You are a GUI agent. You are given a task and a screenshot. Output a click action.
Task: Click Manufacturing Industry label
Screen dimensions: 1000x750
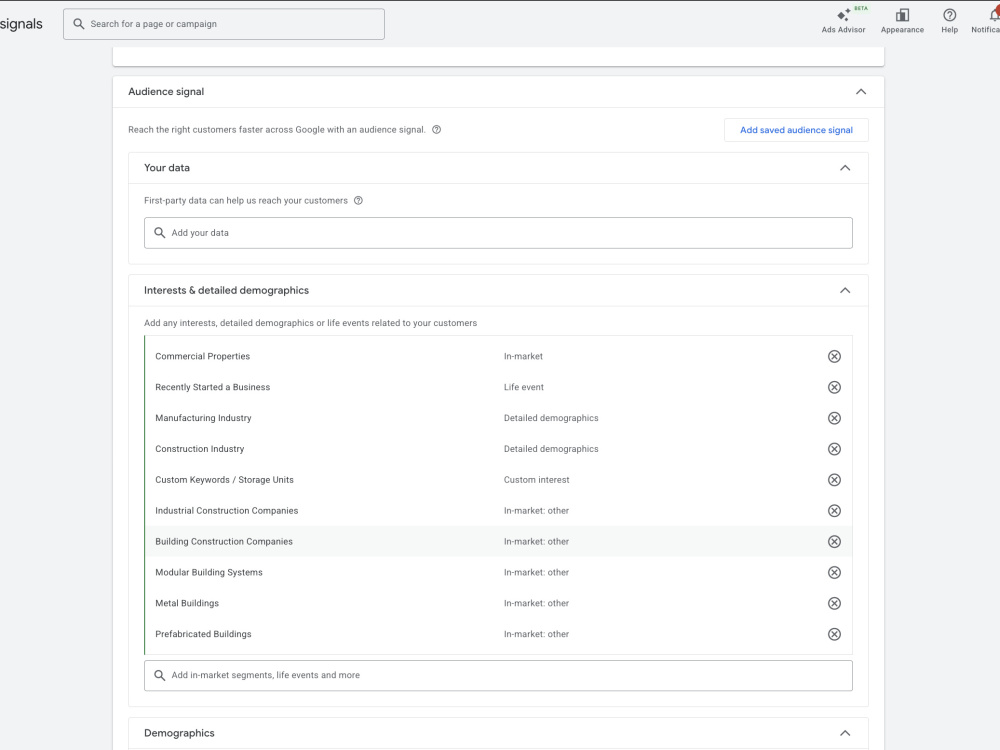(203, 418)
